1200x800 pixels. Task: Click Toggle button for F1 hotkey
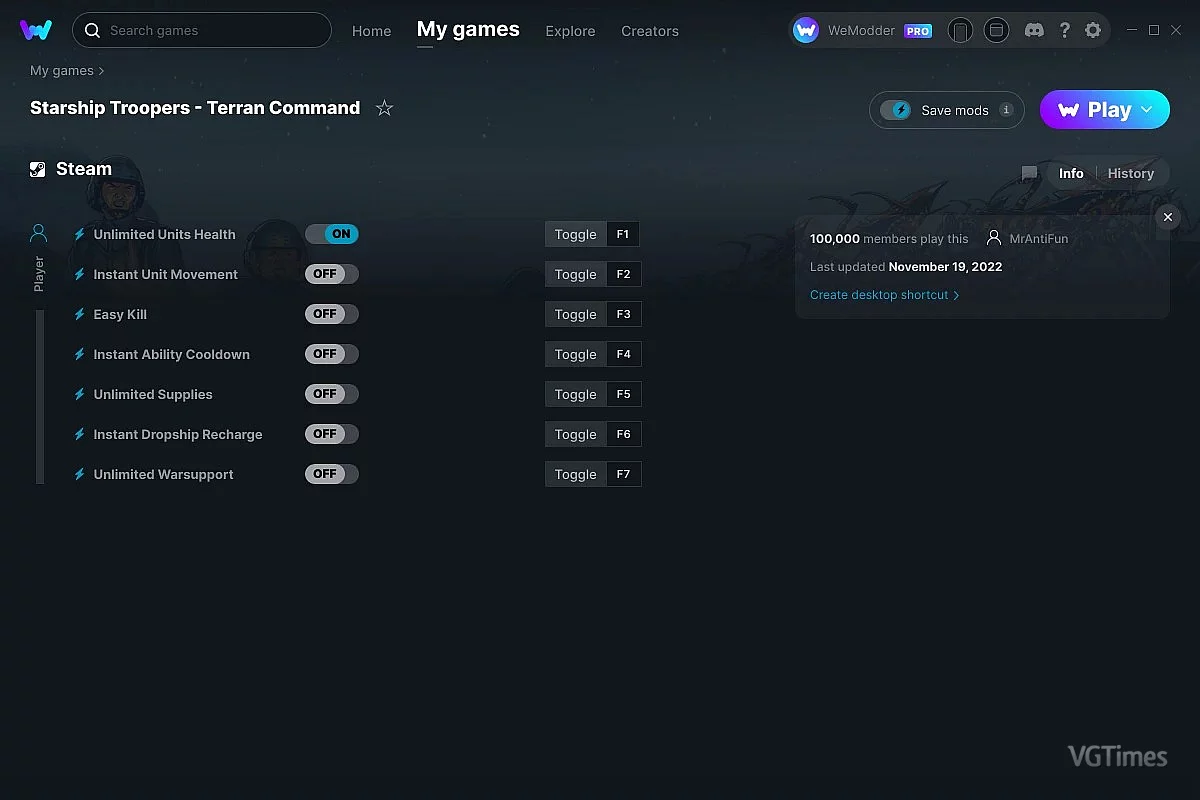point(575,234)
